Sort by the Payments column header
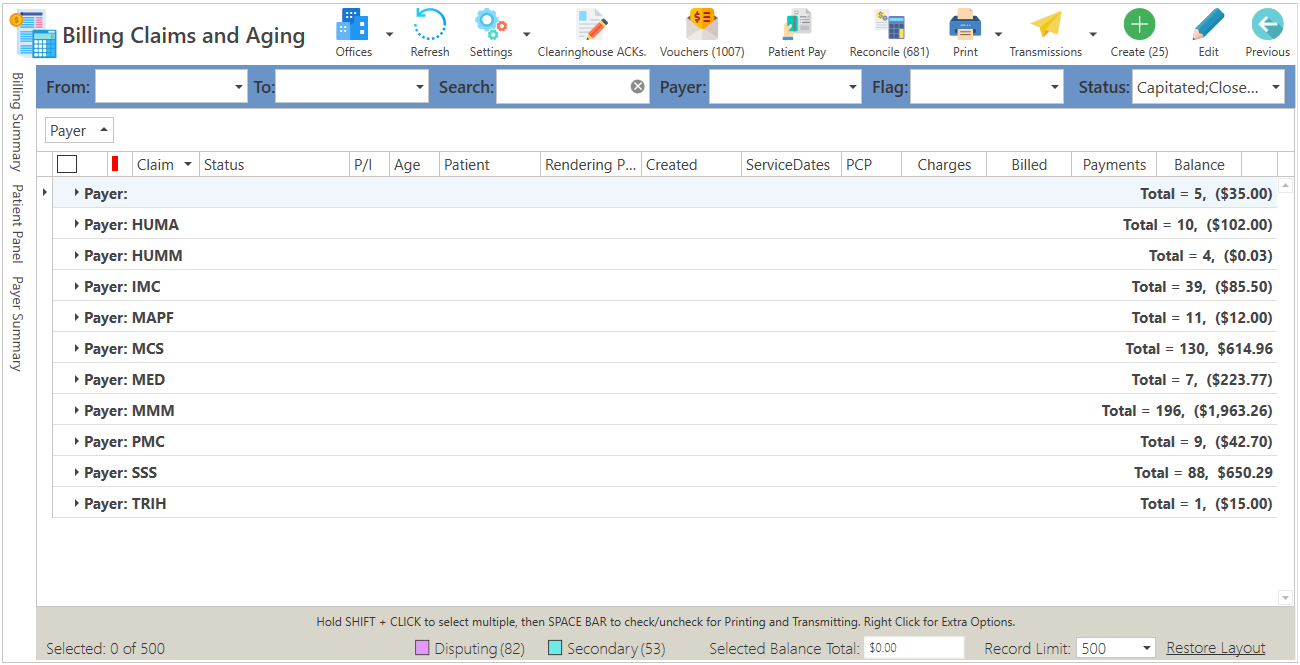The image size is (1300, 665). click(1114, 165)
